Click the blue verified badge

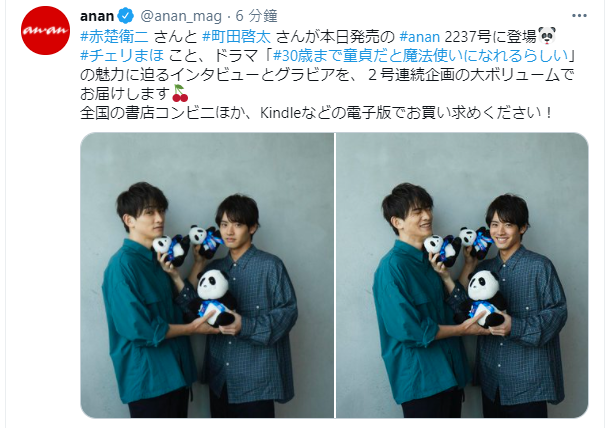(126, 16)
